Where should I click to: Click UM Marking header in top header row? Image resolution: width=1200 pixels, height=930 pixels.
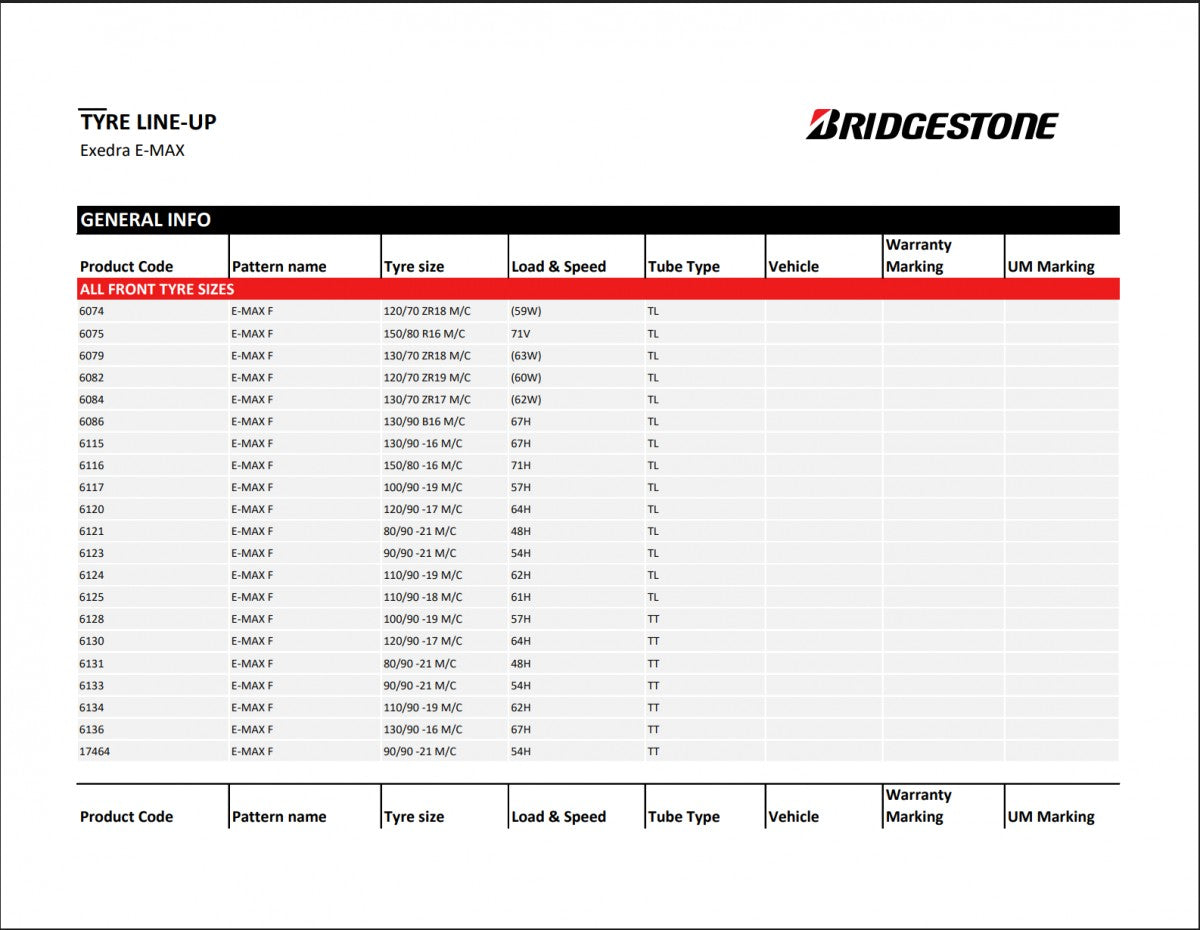point(1051,267)
